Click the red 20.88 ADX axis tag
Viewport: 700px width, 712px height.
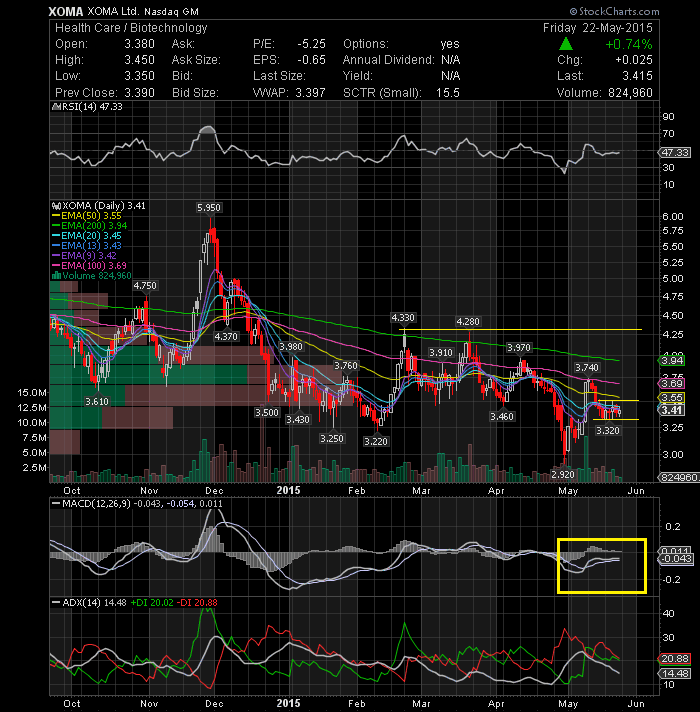(675, 659)
